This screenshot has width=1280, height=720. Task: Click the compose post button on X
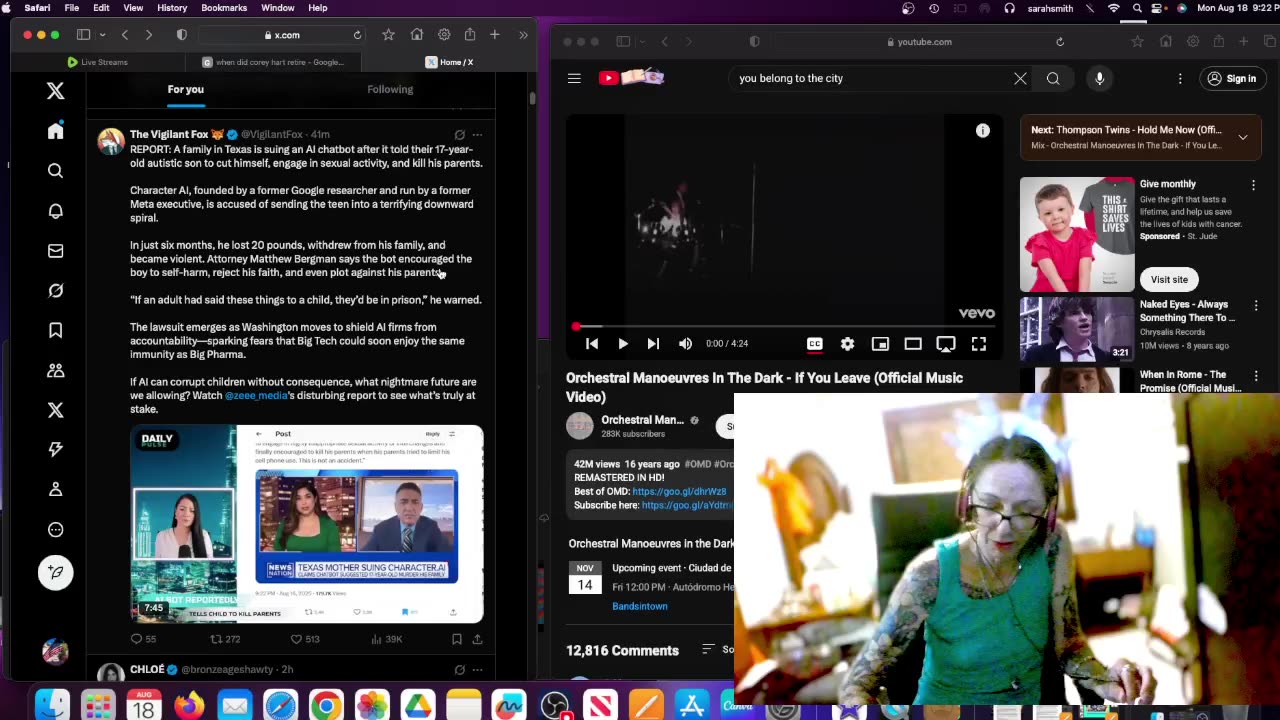[56, 572]
